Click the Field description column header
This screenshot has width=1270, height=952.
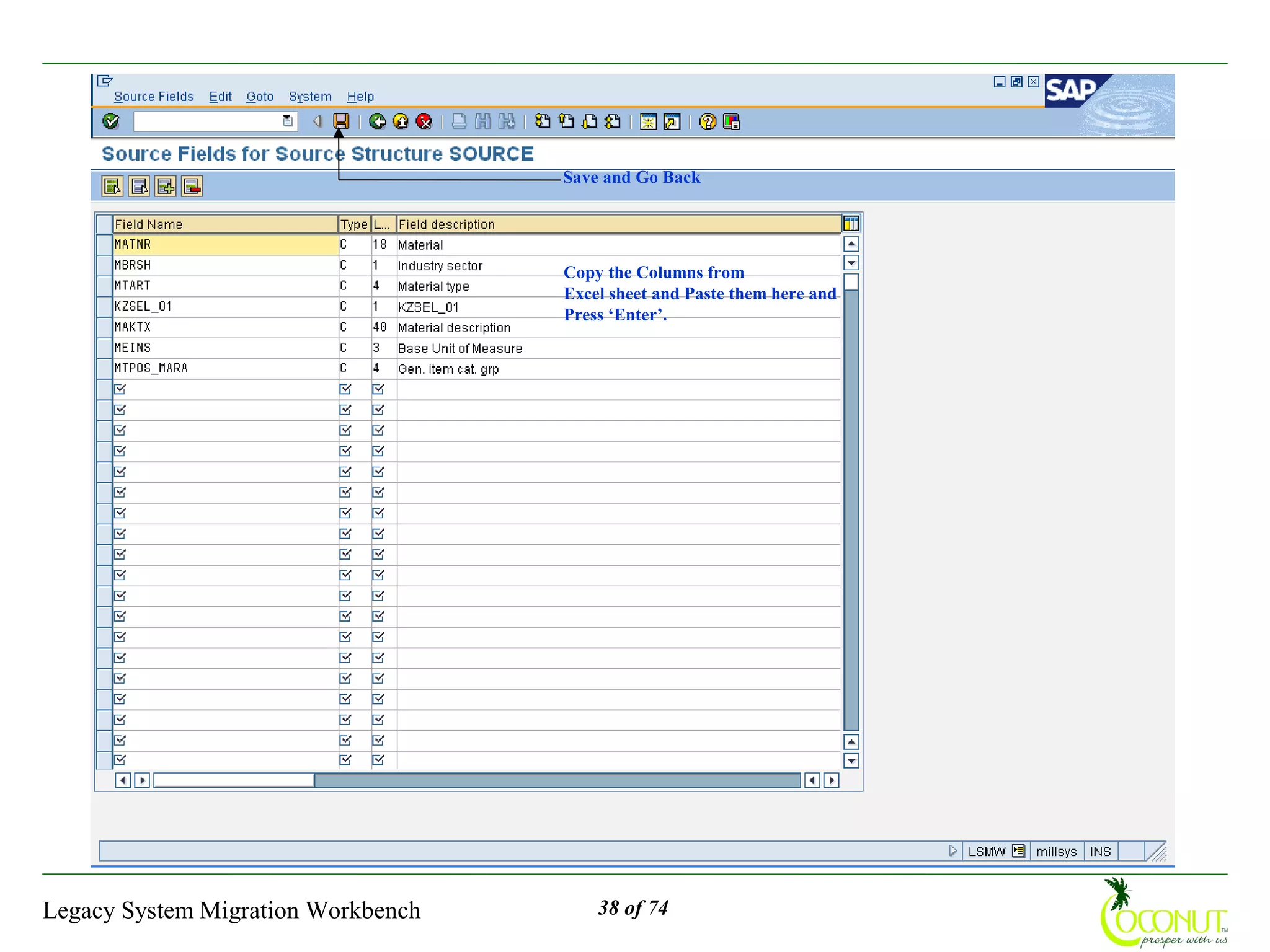[x=618, y=224]
